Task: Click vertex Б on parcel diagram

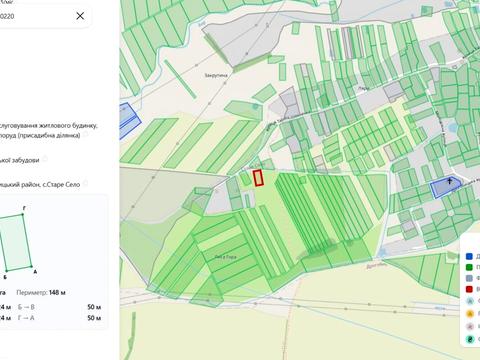Action: [x=6, y=271]
